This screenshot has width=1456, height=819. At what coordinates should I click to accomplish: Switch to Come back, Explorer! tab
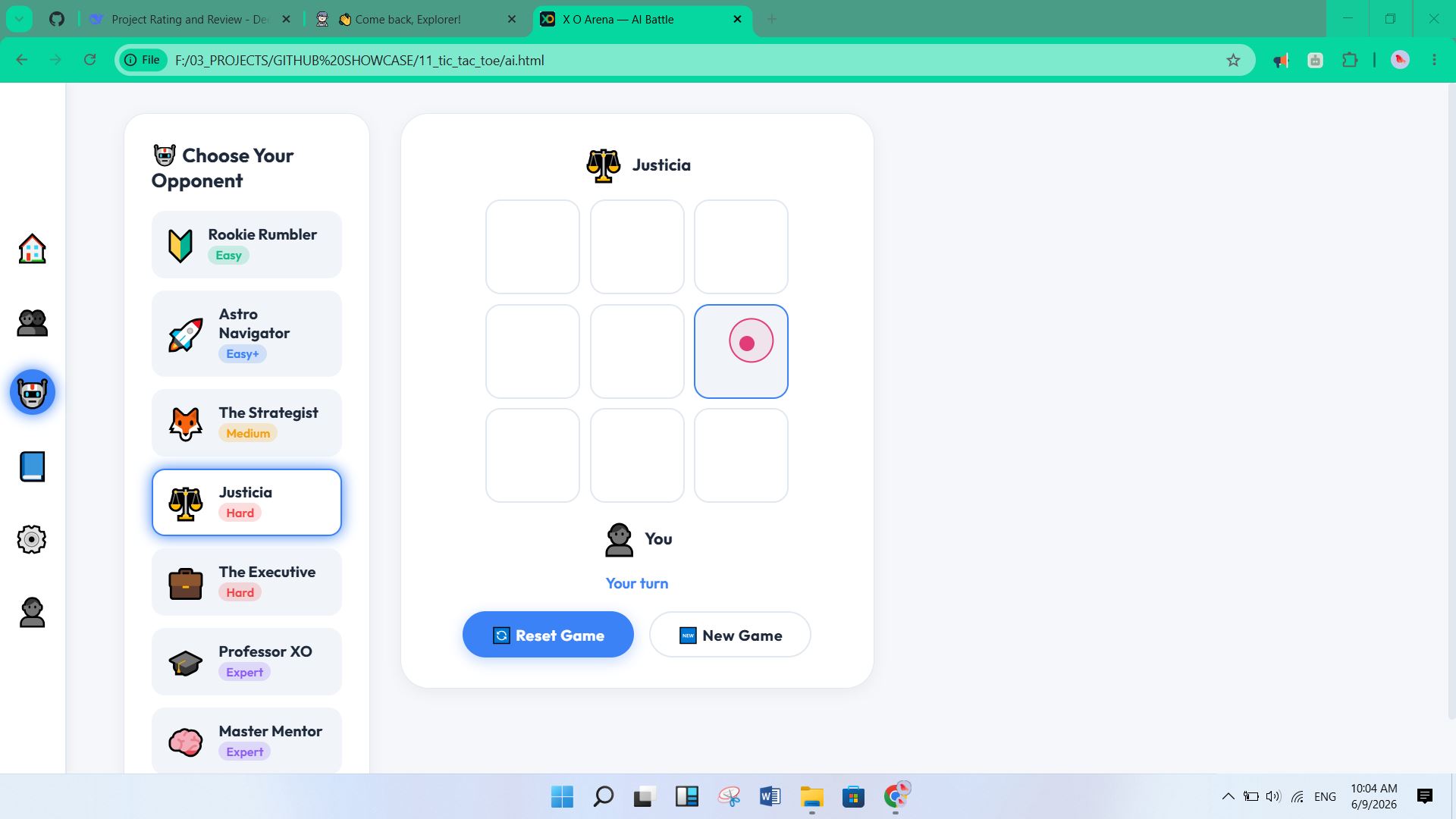417,19
